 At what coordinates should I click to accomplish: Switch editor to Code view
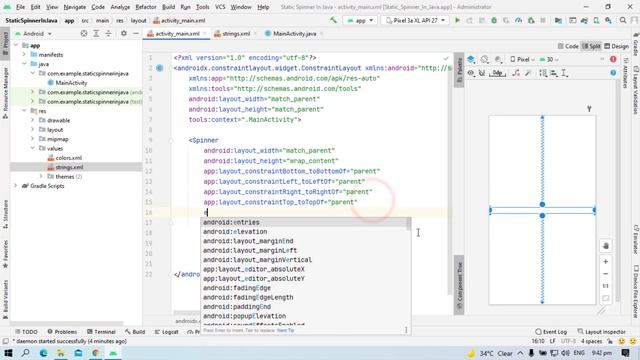pyautogui.click(x=568, y=46)
